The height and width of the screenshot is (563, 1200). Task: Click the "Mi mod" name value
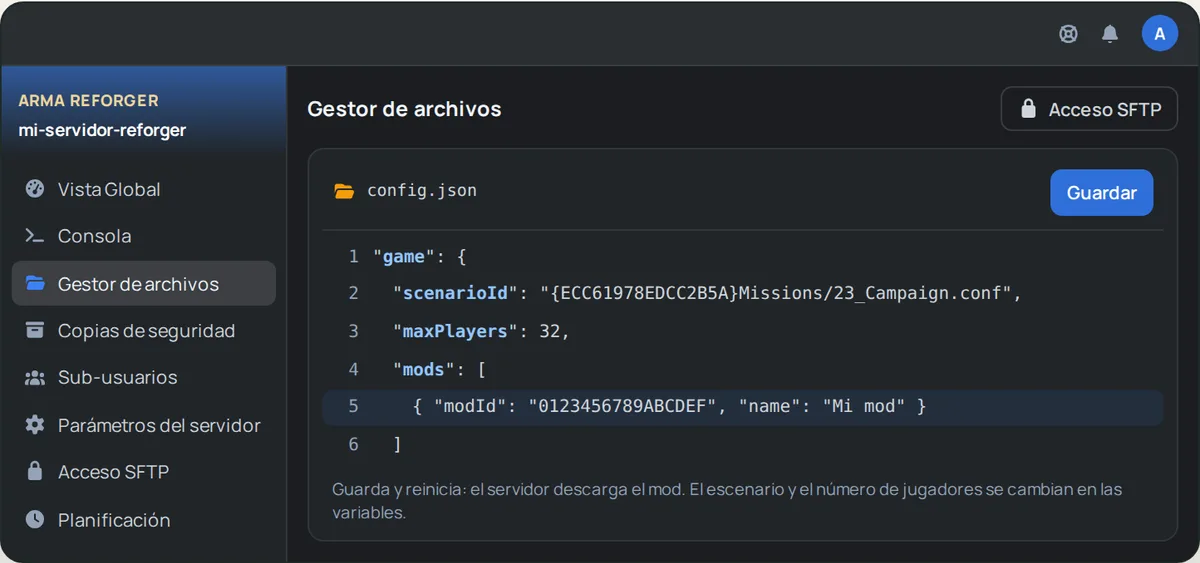point(865,407)
